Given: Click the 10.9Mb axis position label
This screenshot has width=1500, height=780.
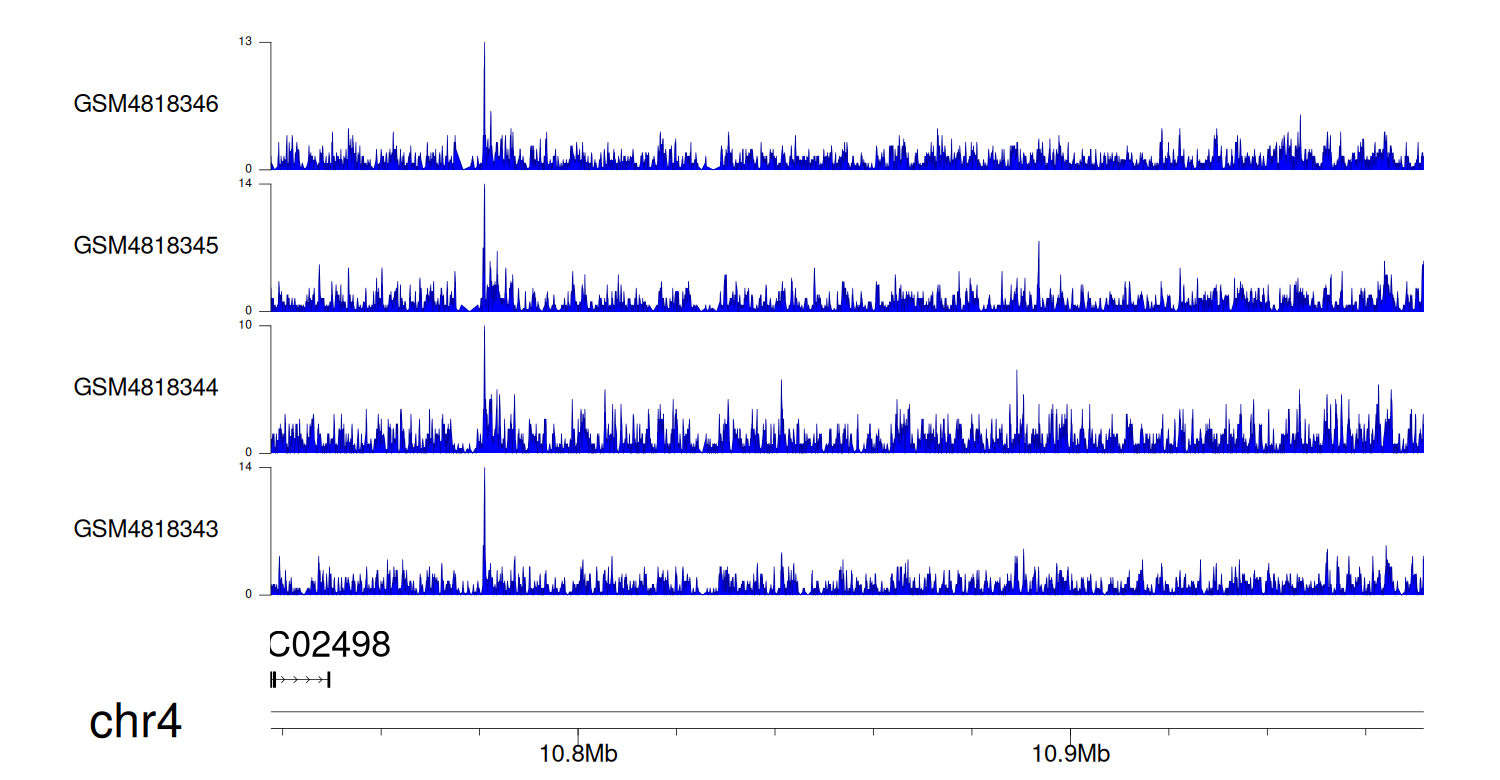Looking at the screenshot, I should point(1070,754).
